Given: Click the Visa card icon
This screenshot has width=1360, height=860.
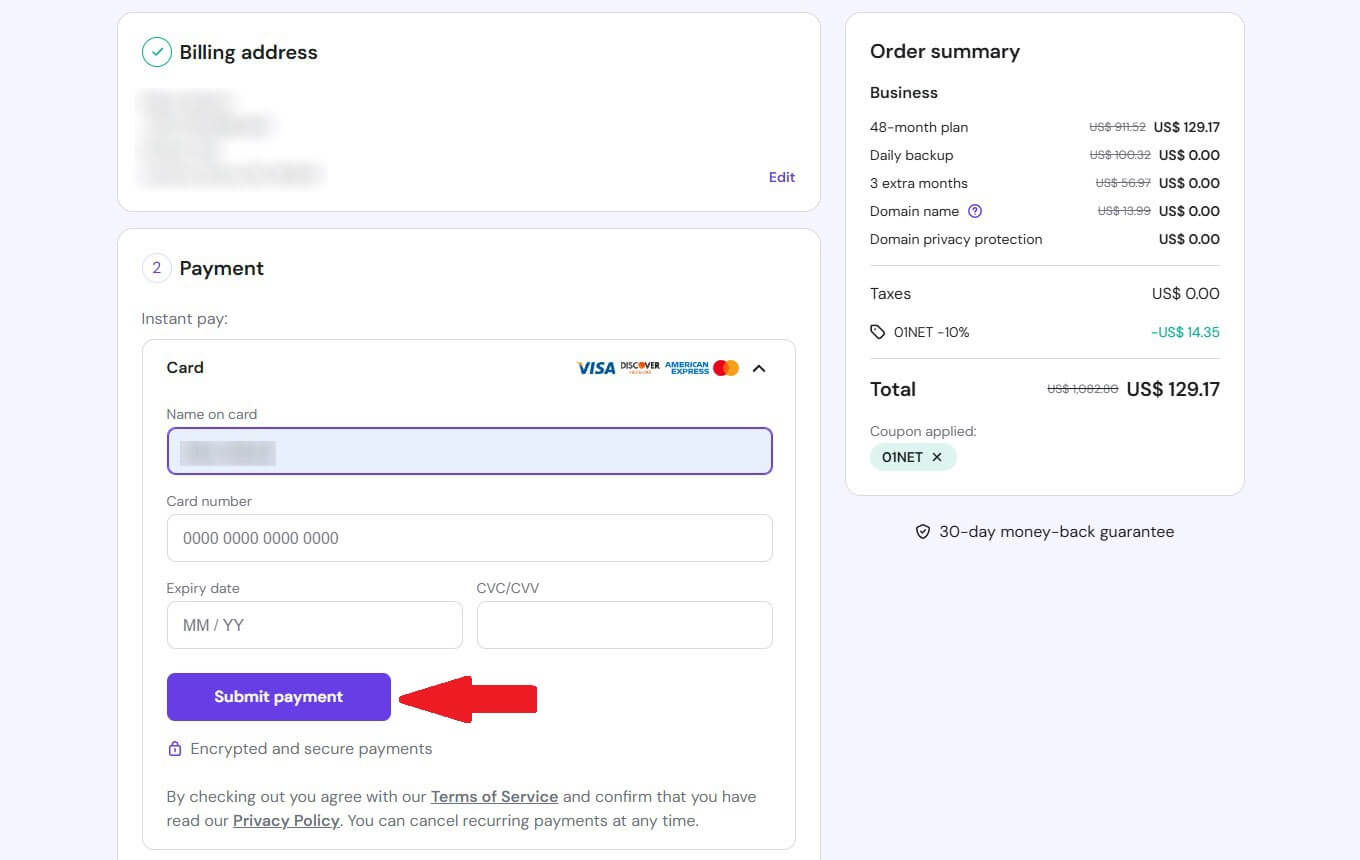Looking at the screenshot, I should [x=595, y=368].
